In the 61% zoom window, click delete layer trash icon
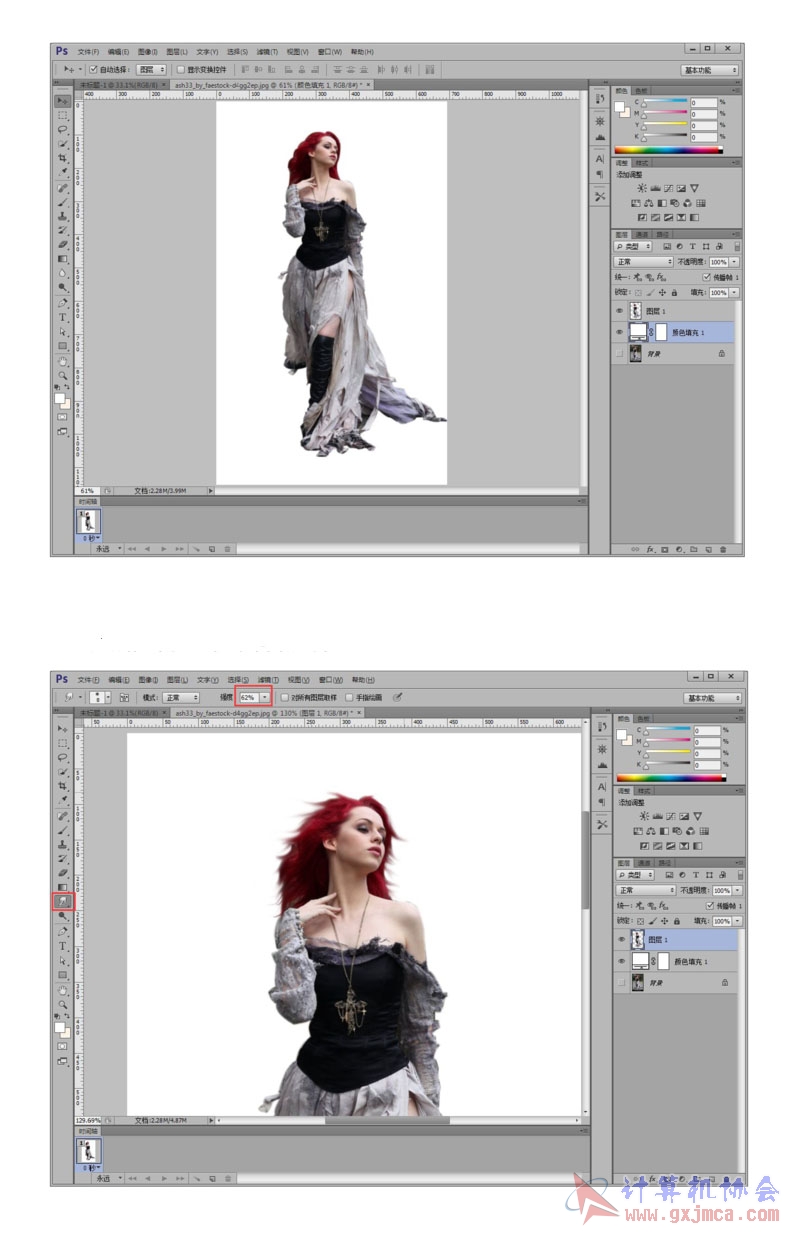795x1233 pixels. click(x=722, y=550)
